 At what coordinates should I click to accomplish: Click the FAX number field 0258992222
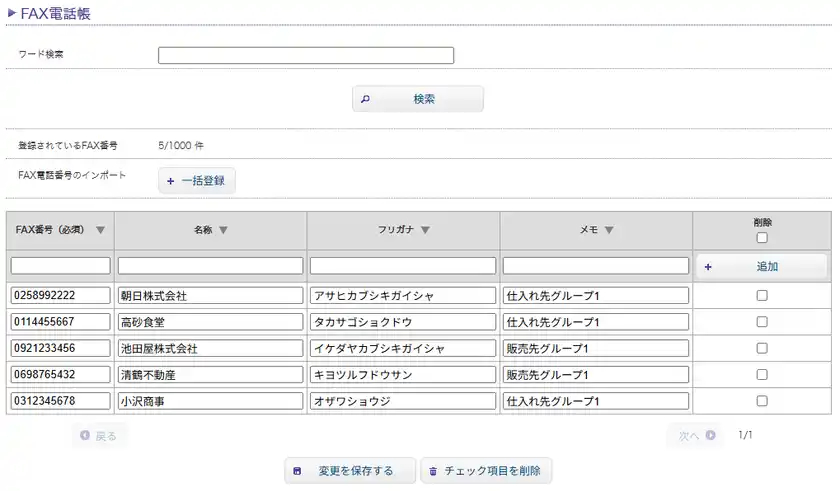(61, 296)
